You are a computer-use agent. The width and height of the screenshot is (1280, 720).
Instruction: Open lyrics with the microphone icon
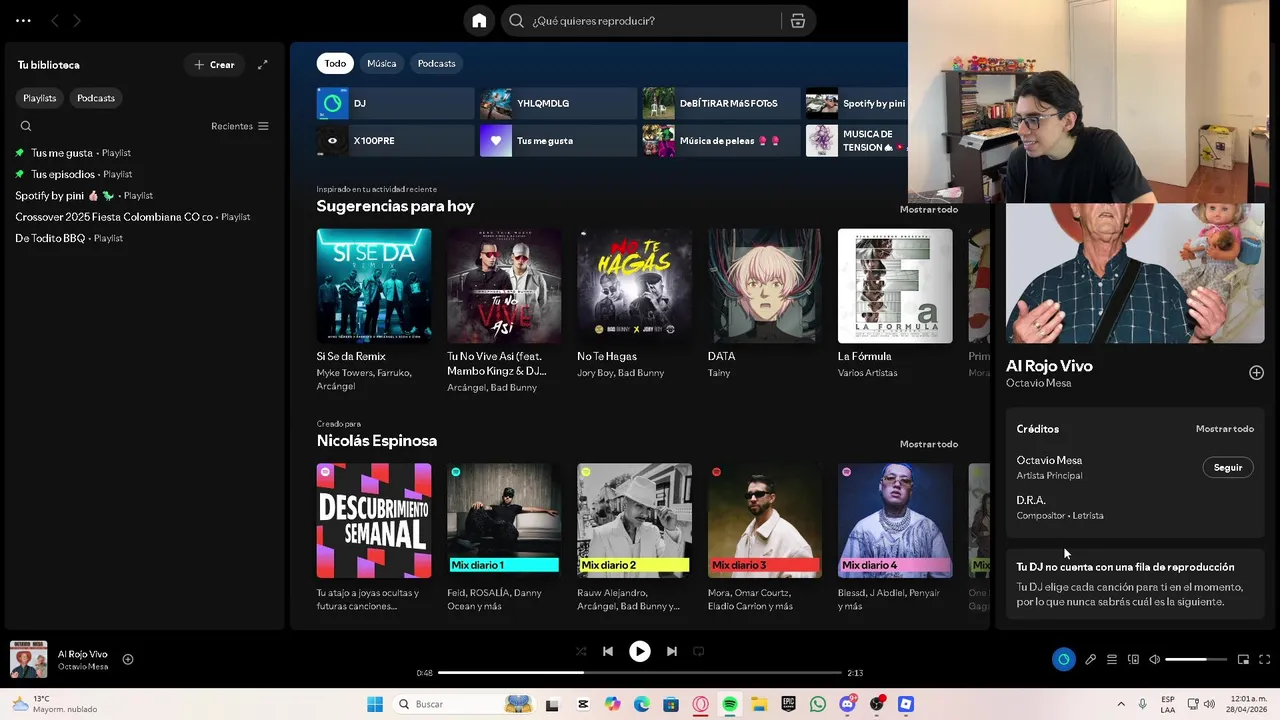click(x=1091, y=660)
